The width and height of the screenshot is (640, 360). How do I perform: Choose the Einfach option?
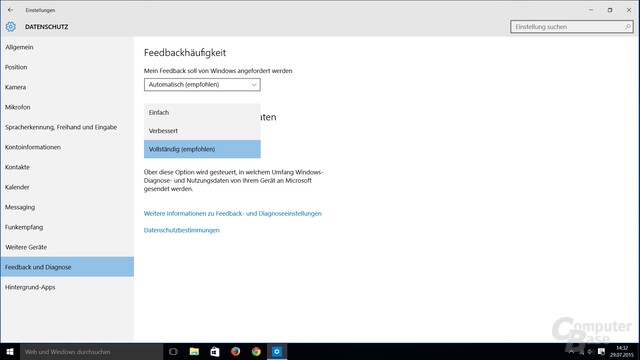point(202,112)
